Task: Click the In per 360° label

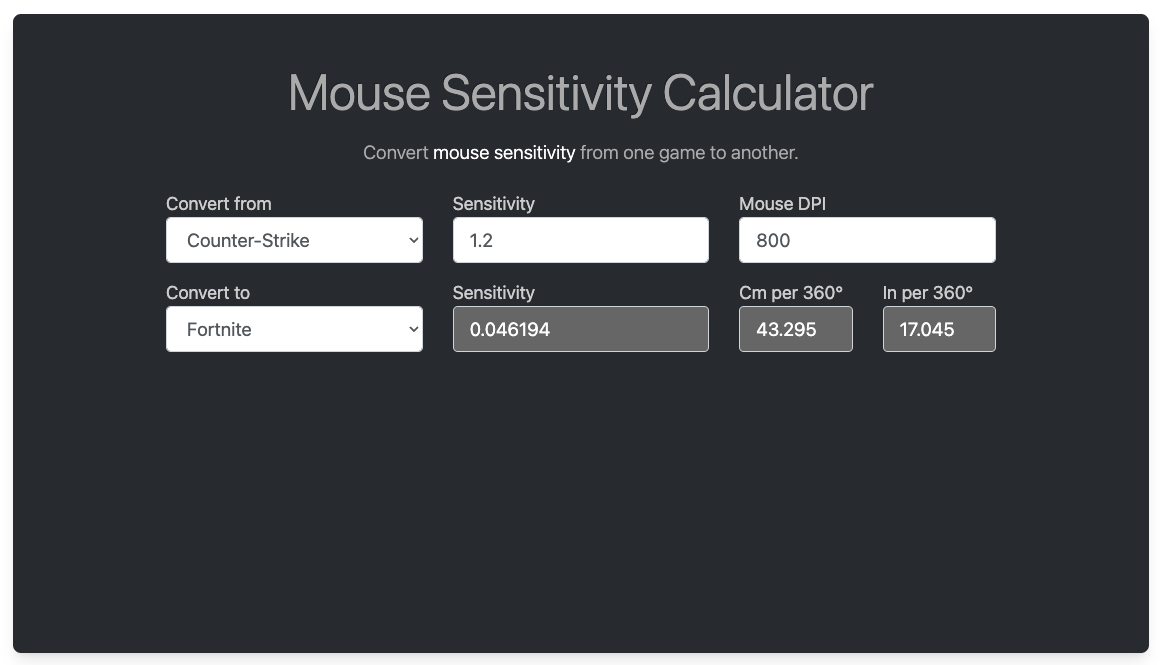Action: 927,293
